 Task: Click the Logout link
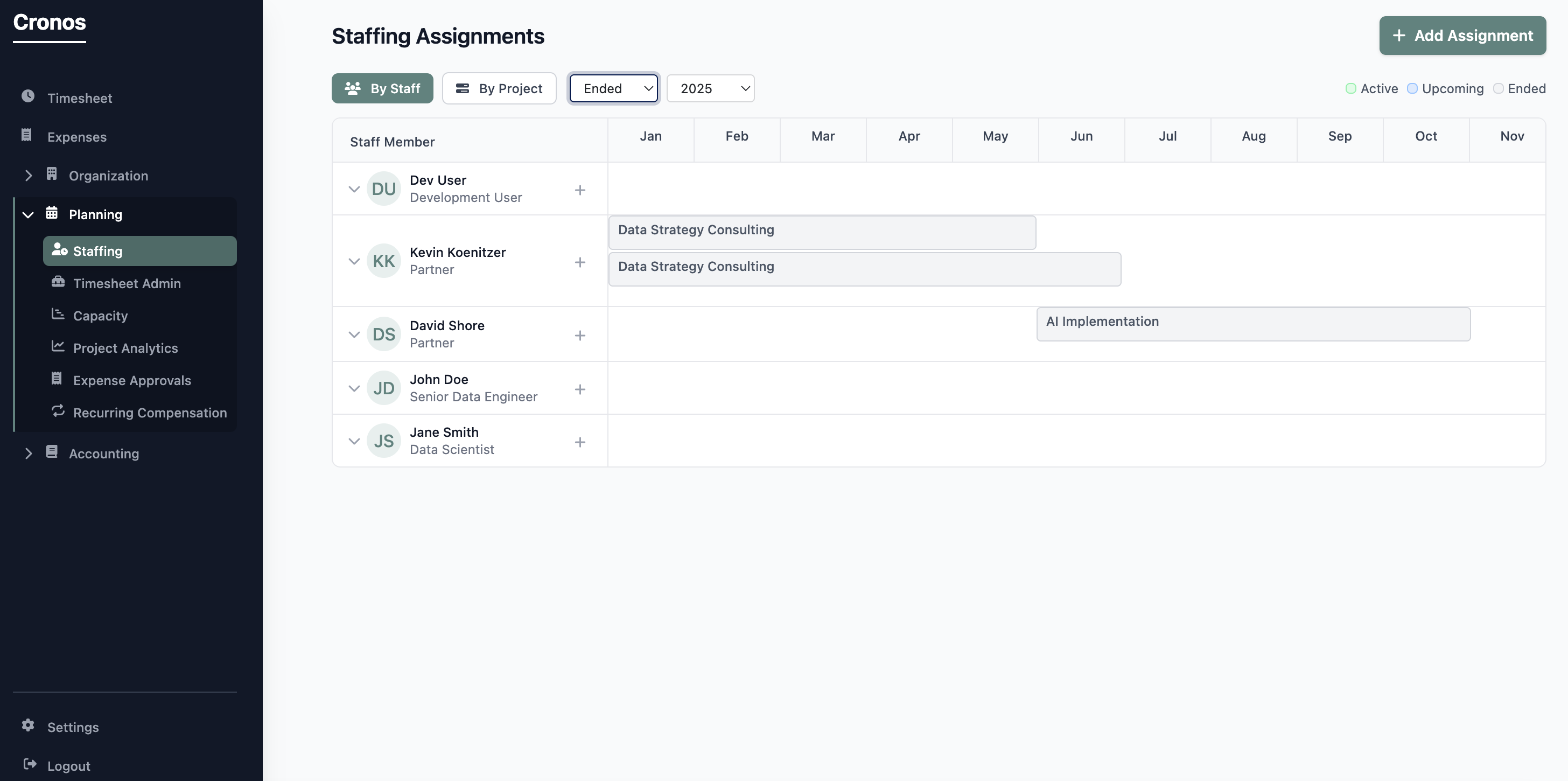tap(68, 765)
